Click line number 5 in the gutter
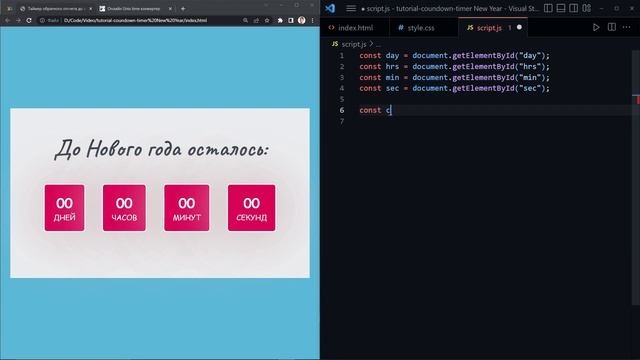The image size is (640, 360). 342,99
